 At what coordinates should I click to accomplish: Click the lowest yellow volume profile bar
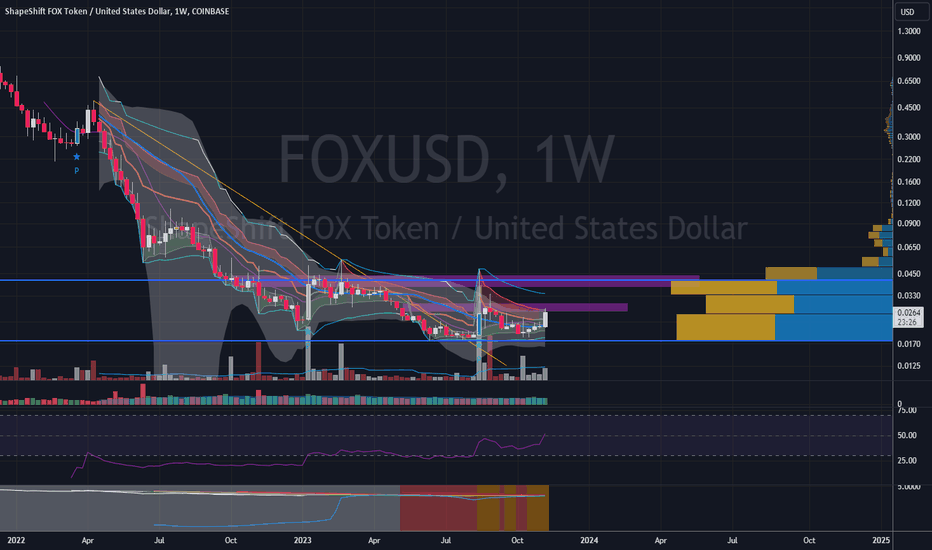point(726,327)
